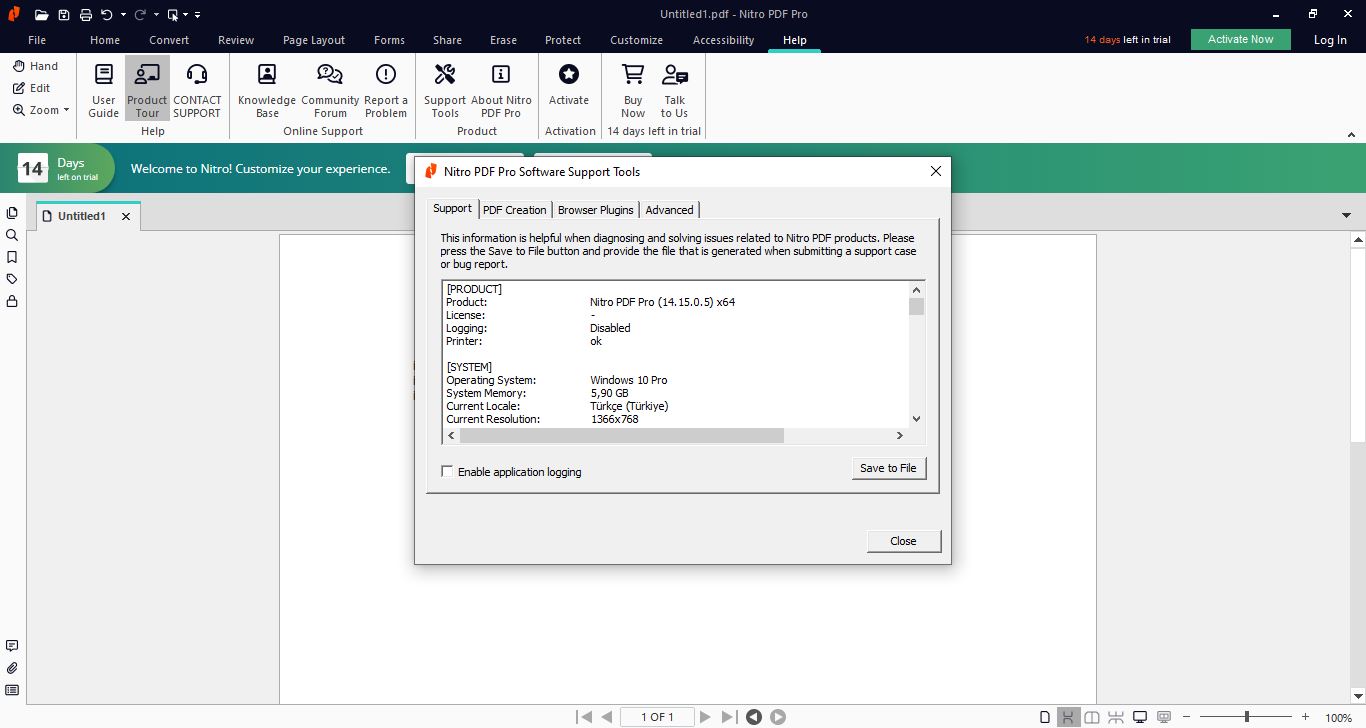The width and height of the screenshot is (1366, 728).
Task: Click the zoom out minus button
Action: [1185, 717]
